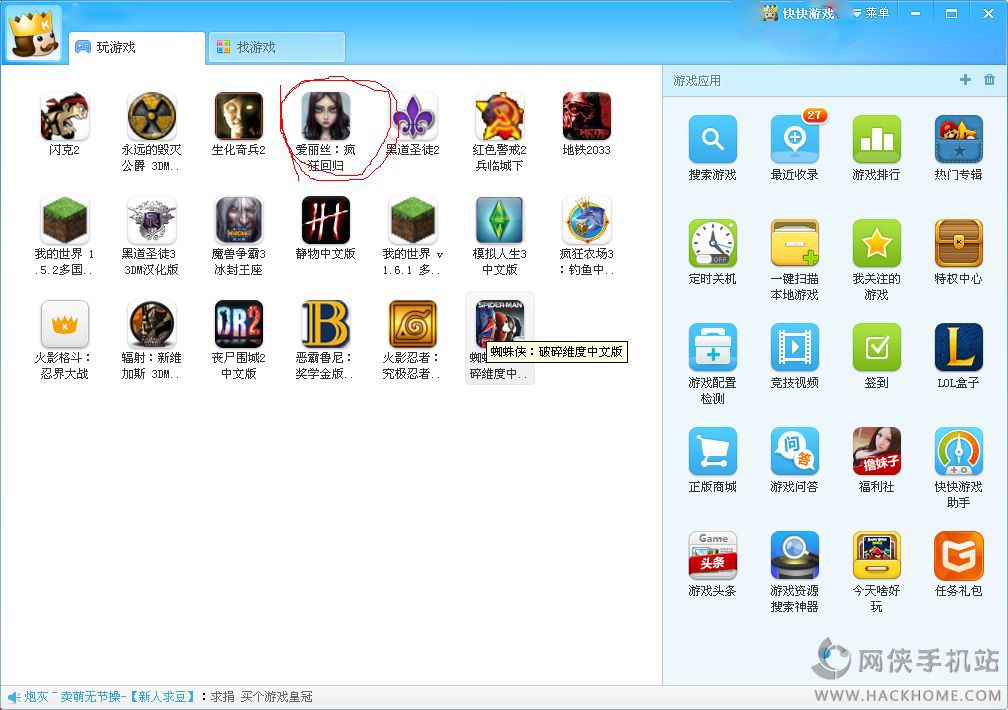Click 快快游戏 title label with crown
The height and width of the screenshot is (710, 1008).
[x=798, y=13]
